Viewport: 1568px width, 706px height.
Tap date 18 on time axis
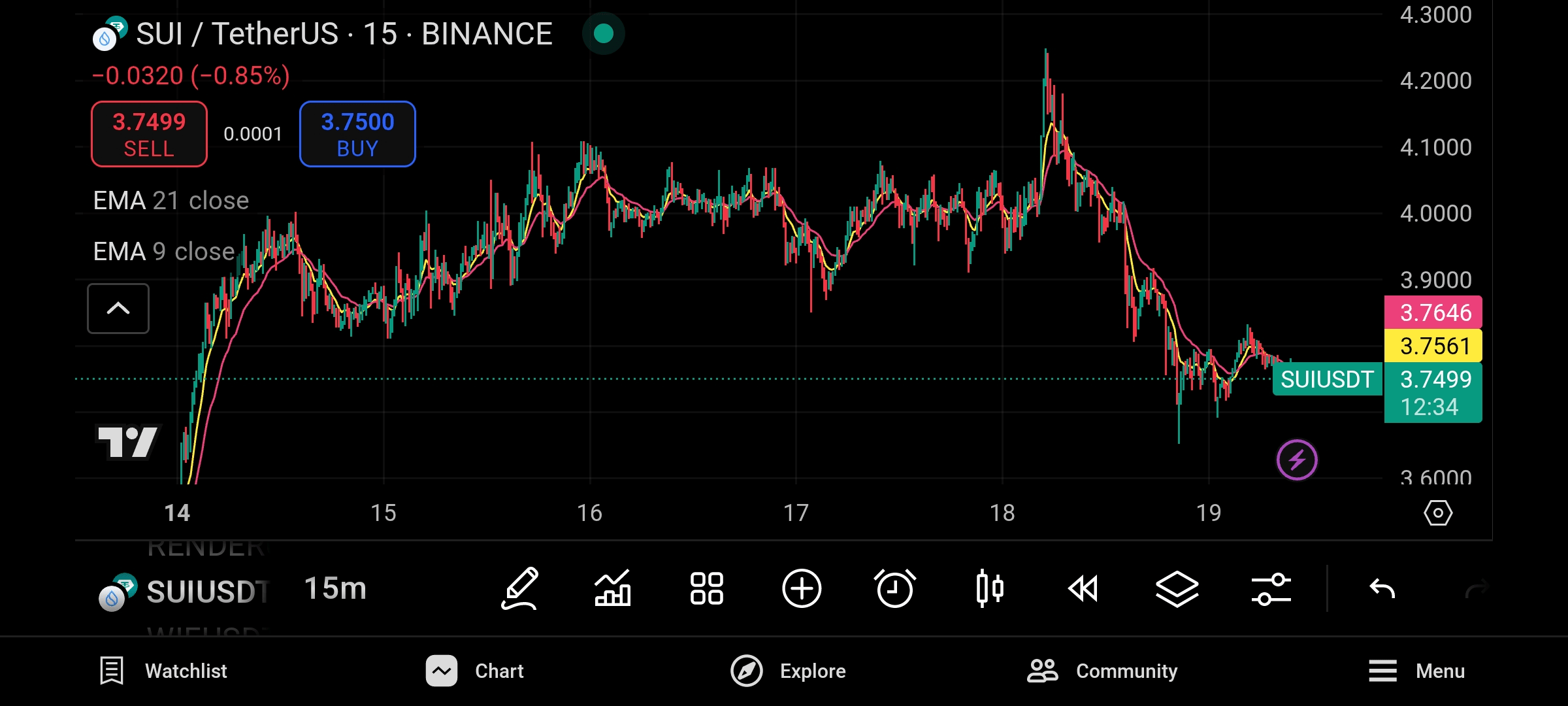(1002, 513)
